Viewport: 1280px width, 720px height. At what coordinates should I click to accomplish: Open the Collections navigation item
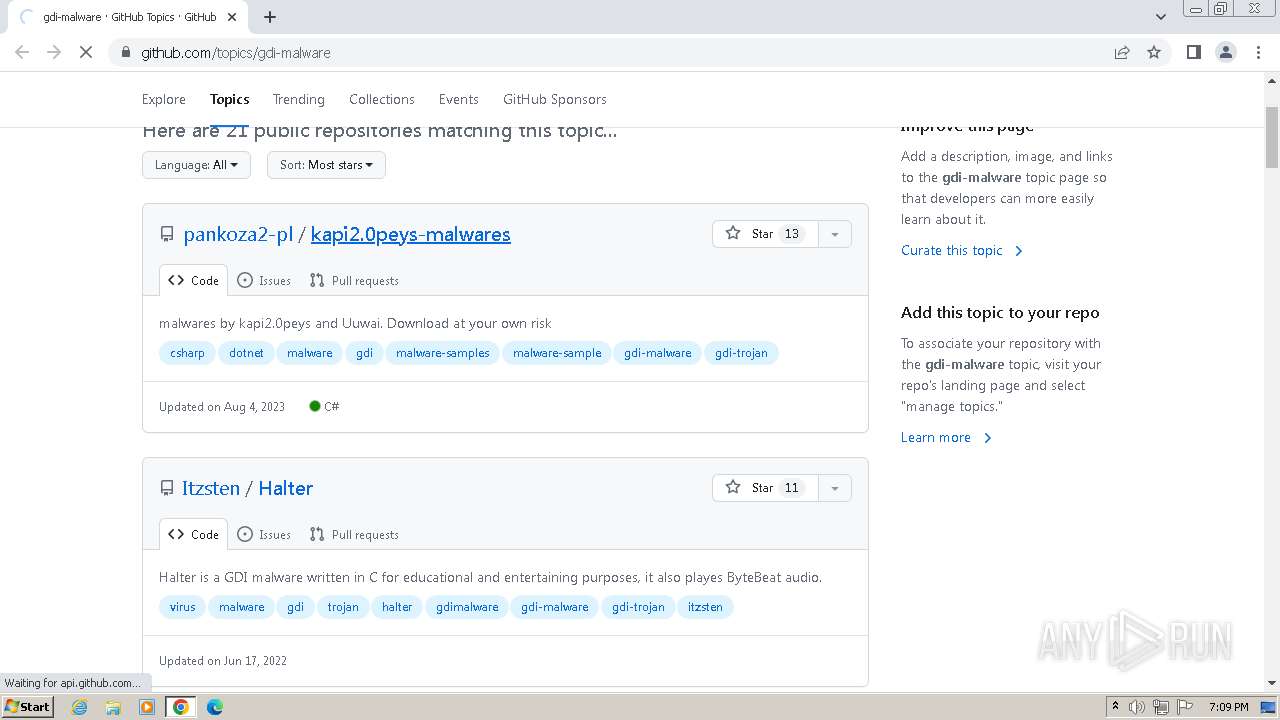point(382,99)
